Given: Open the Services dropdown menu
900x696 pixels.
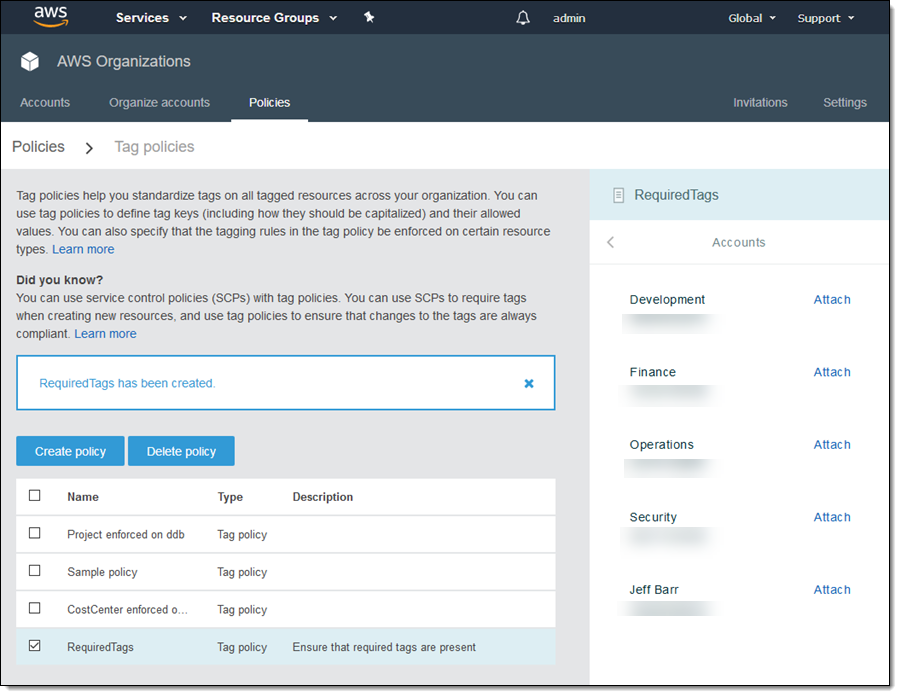Looking at the screenshot, I should coord(151,18).
